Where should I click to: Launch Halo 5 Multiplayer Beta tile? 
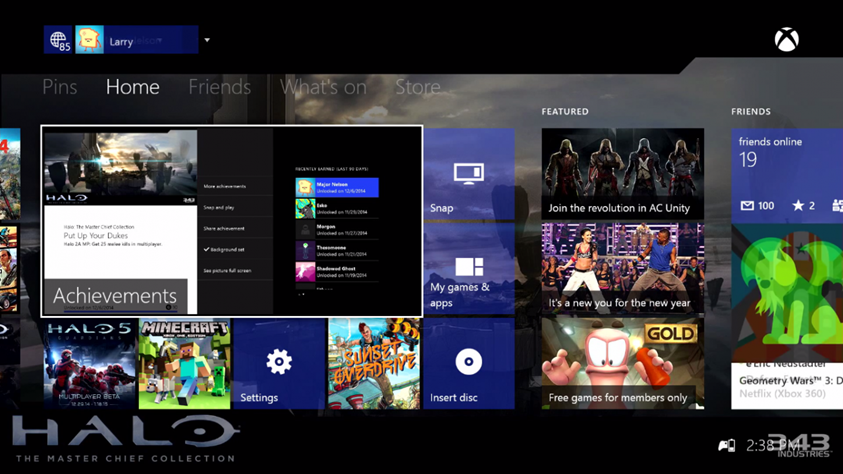89,363
